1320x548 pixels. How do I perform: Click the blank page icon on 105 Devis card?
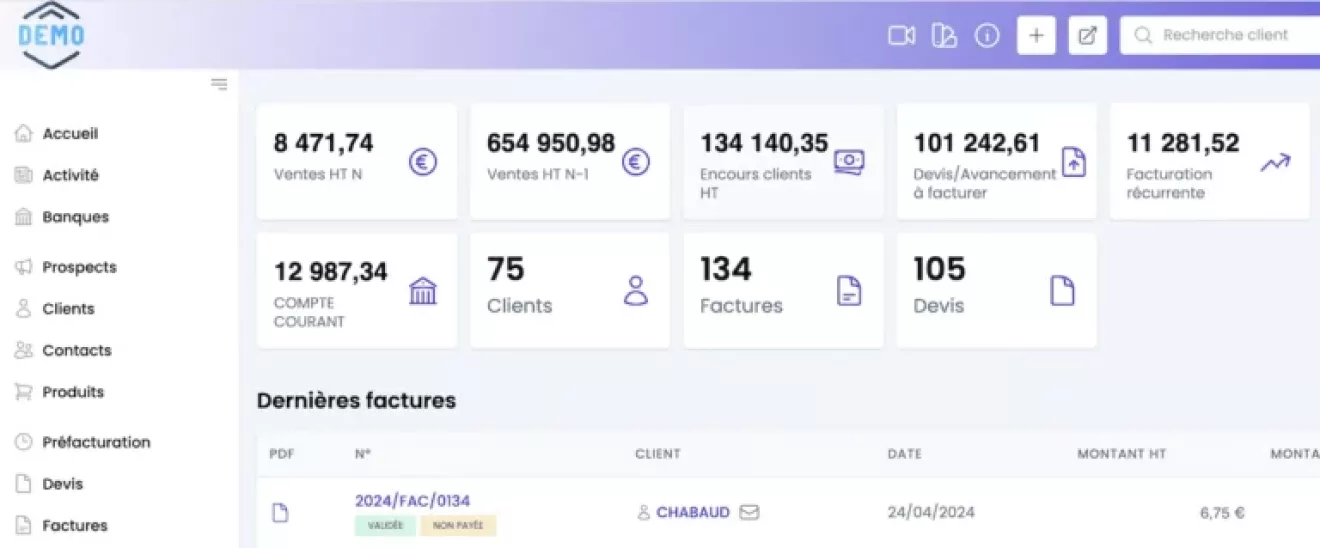(1062, 291)
